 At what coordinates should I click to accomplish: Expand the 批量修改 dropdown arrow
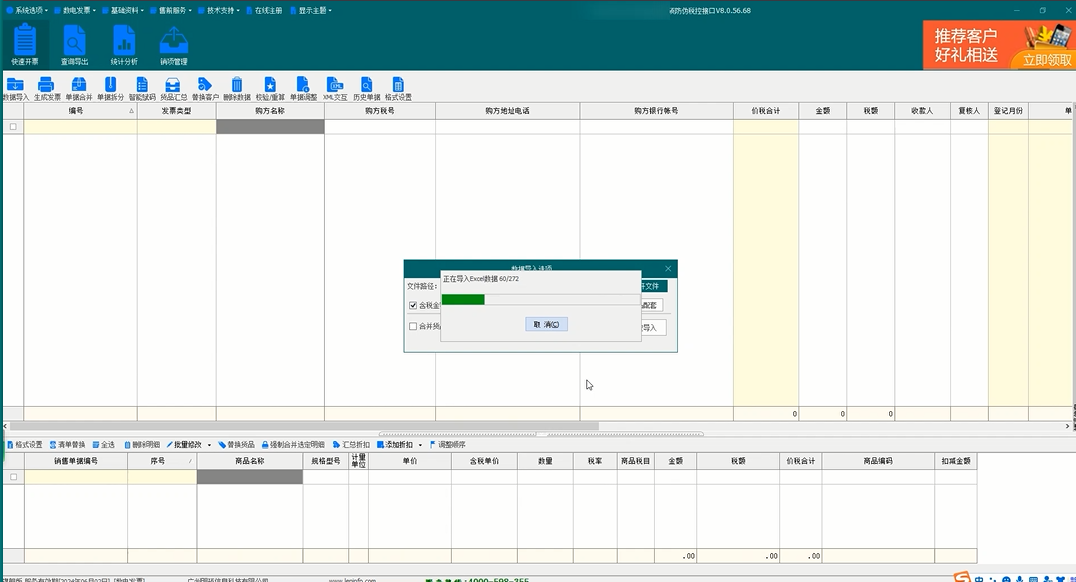point(209,445)
